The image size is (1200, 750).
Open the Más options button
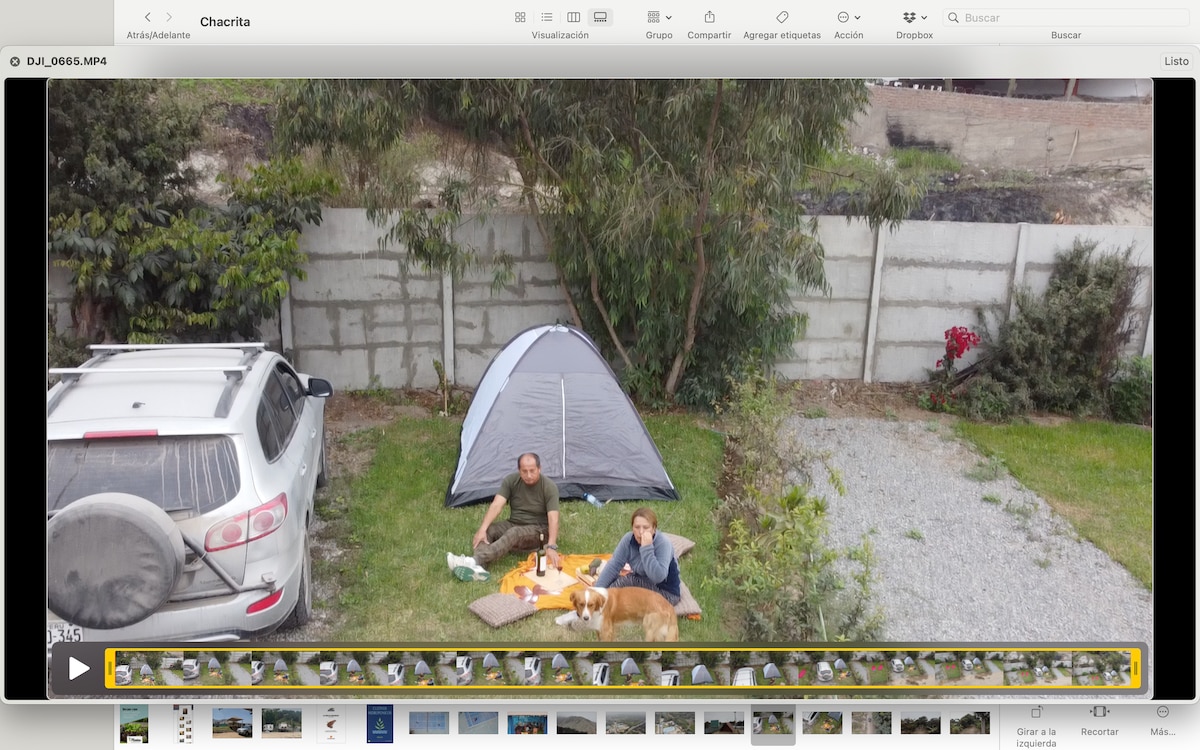click(1162, 712)
